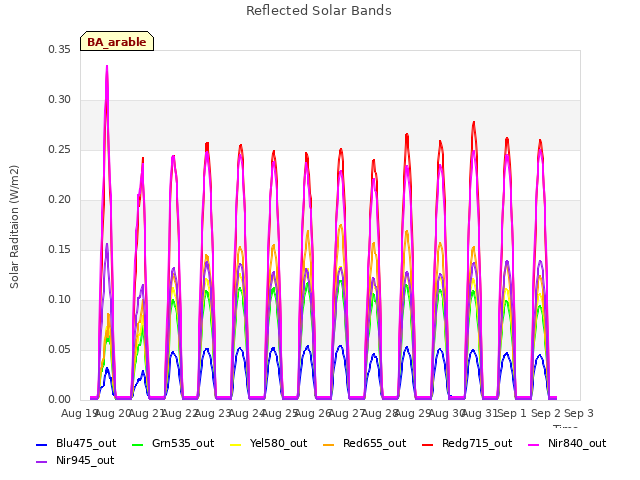Click the Reflected Solar Bands chart title
Image resolution: width=640 pixels, height=480 pixels.
[x=319, y=11]
